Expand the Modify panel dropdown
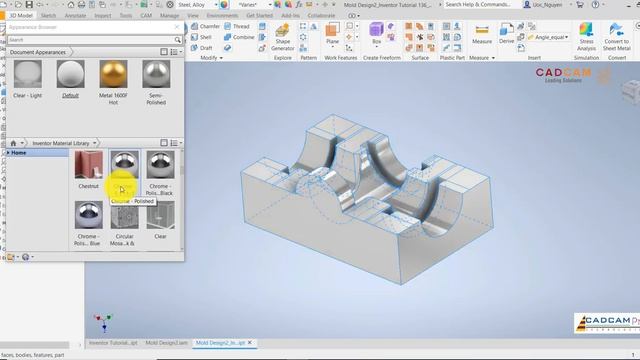The height and width of the screenshot is (360, 640). coord(221,58)
